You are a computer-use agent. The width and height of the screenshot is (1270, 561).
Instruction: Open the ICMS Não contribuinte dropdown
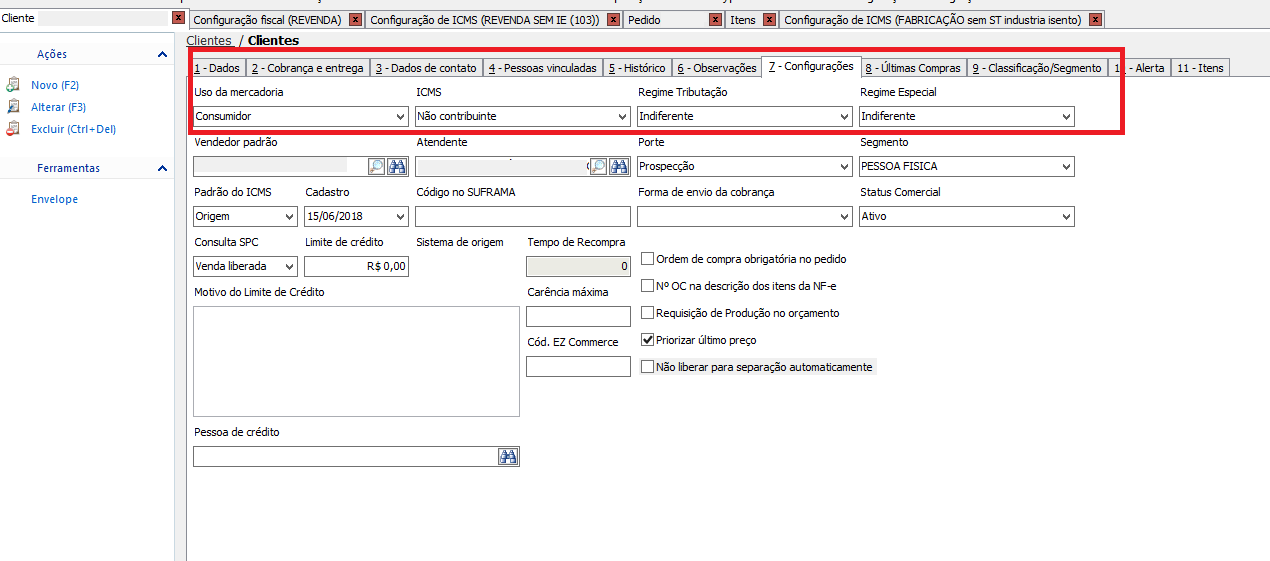[622, 117]
